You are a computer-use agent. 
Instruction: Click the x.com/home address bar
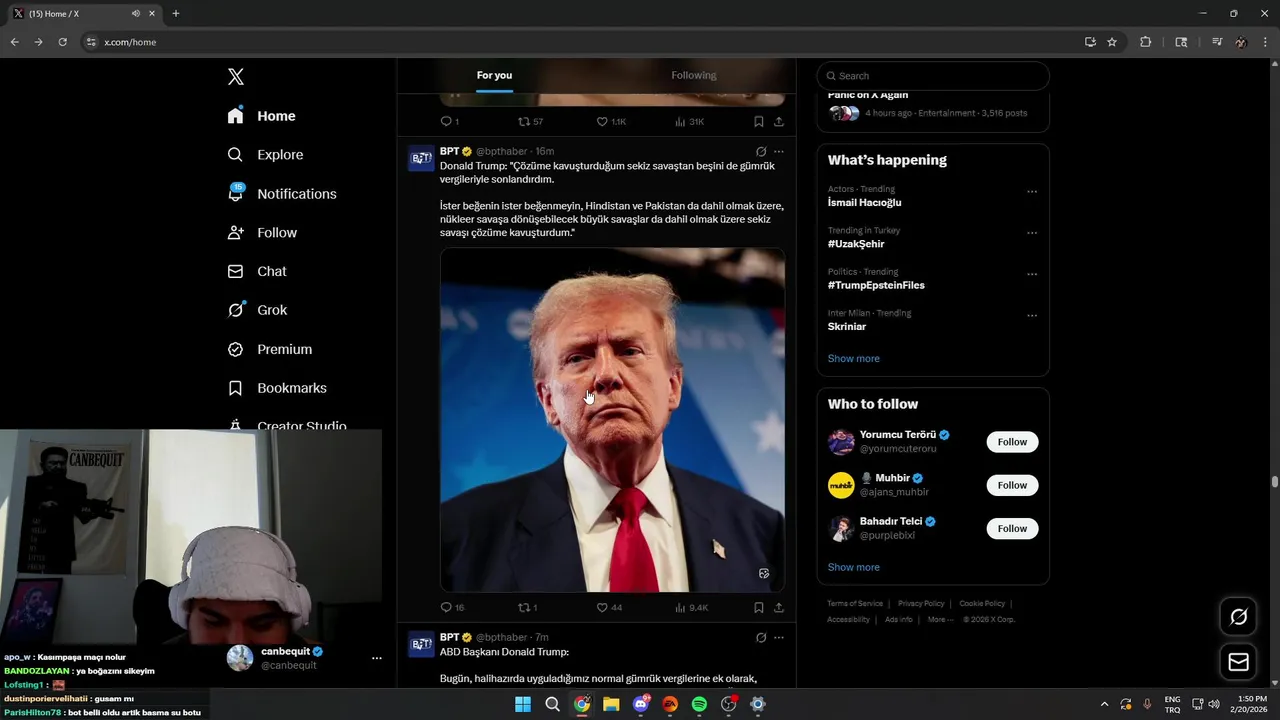tap(580, 42)
